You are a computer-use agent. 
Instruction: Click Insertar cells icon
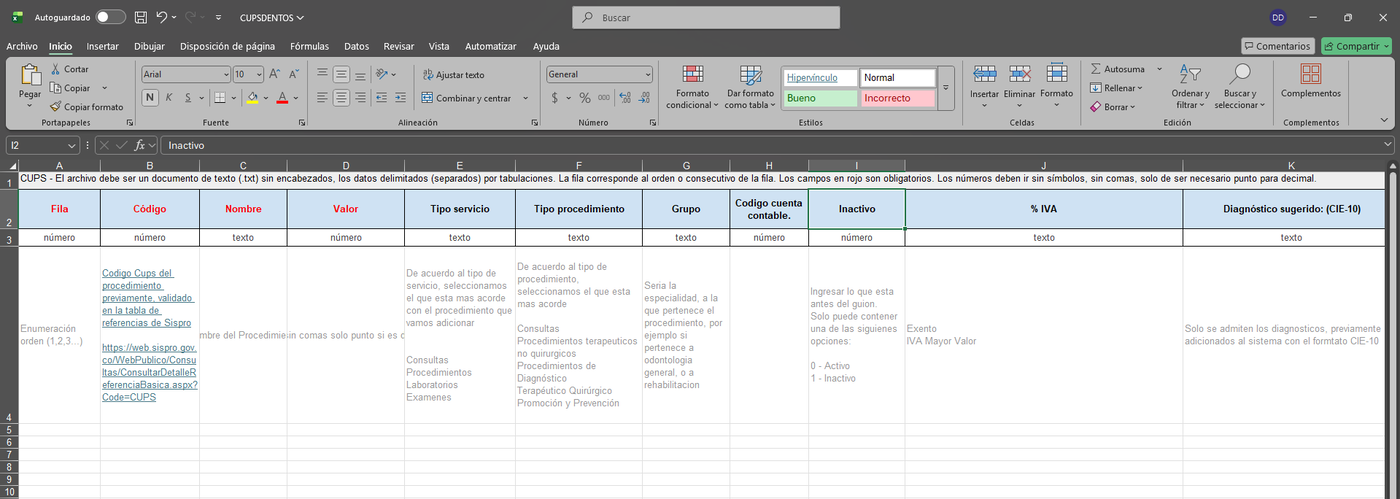pos(985,74)
